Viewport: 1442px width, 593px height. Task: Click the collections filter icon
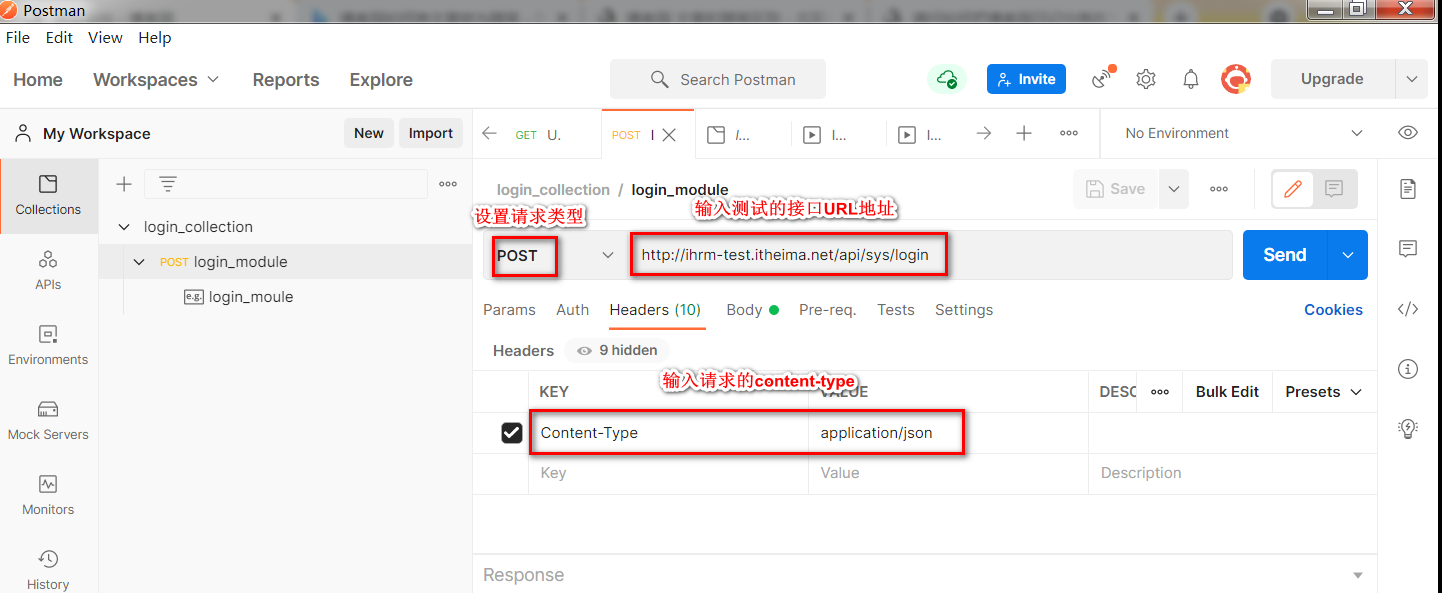click(x=168, y=184)
